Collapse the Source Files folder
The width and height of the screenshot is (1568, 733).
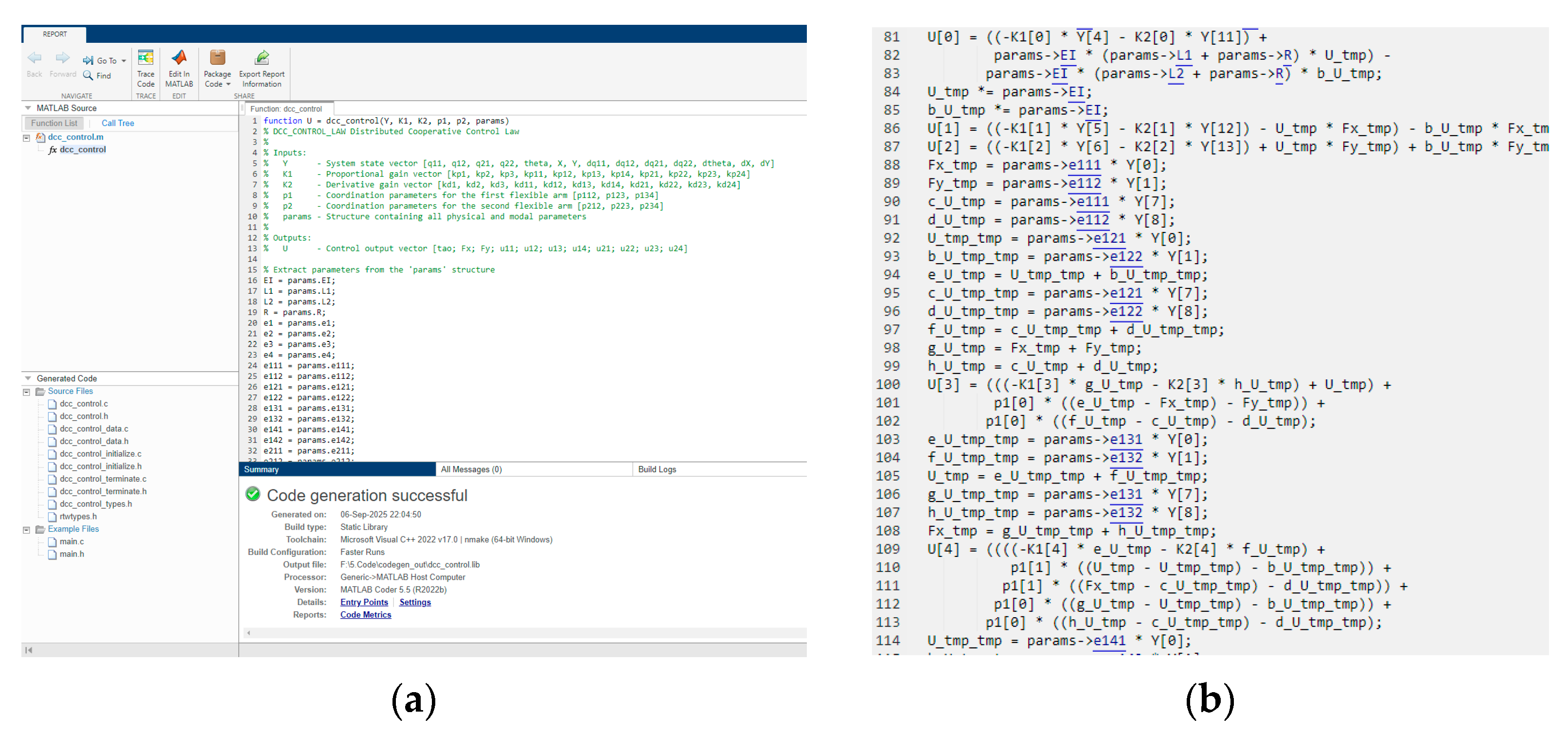[27, 392]
